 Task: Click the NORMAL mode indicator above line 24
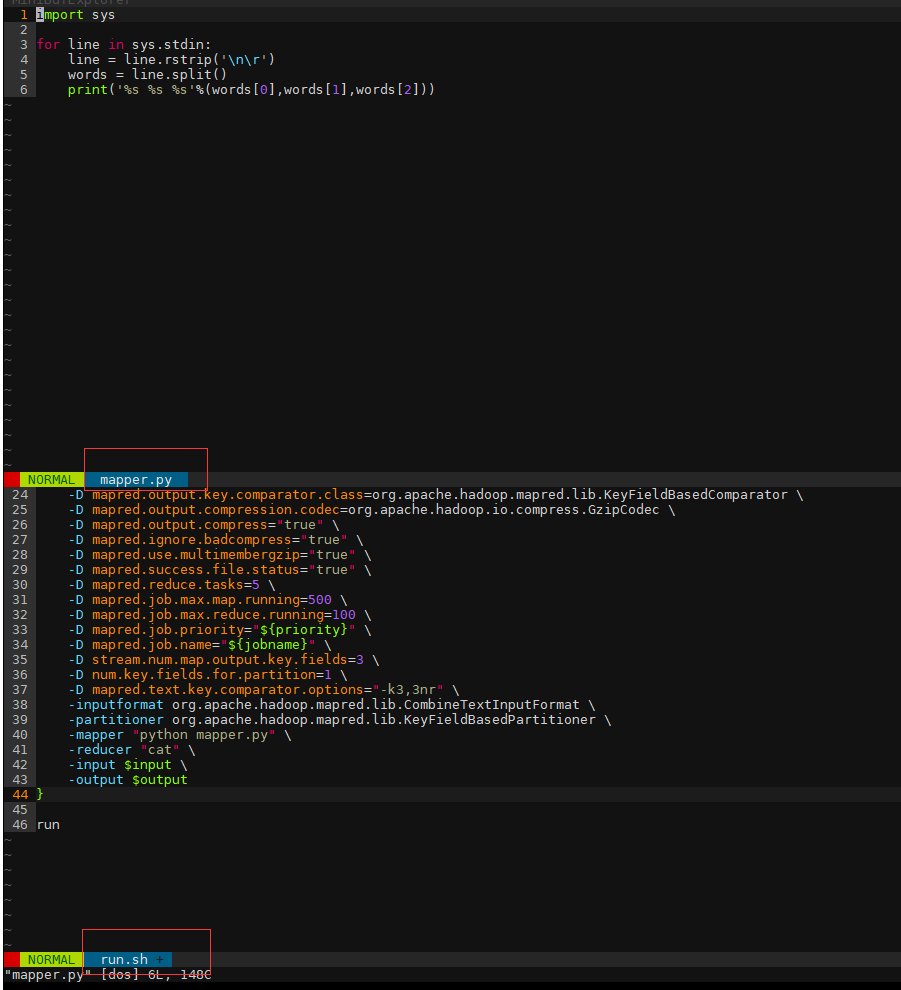coord(51,480)
